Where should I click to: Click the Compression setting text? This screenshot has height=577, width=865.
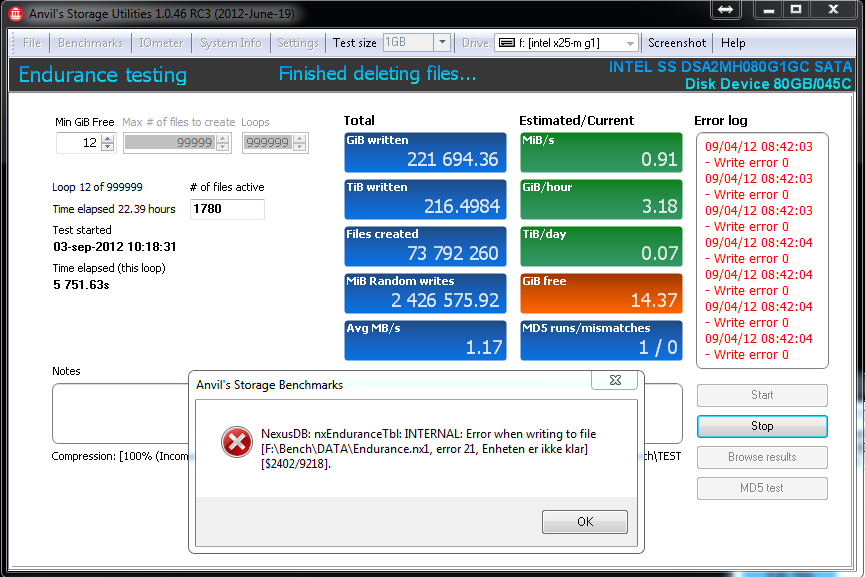[x=120, y=456]
